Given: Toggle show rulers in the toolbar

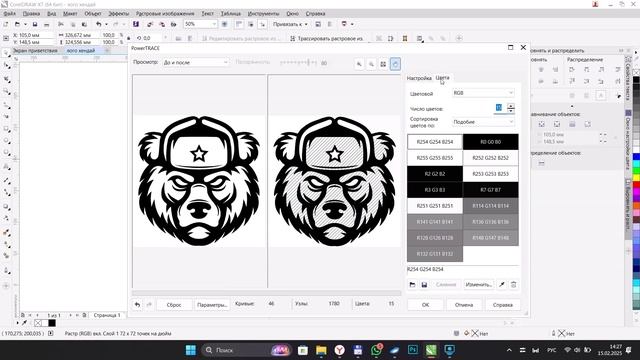Looking at the screenshot, I should 239,24.
